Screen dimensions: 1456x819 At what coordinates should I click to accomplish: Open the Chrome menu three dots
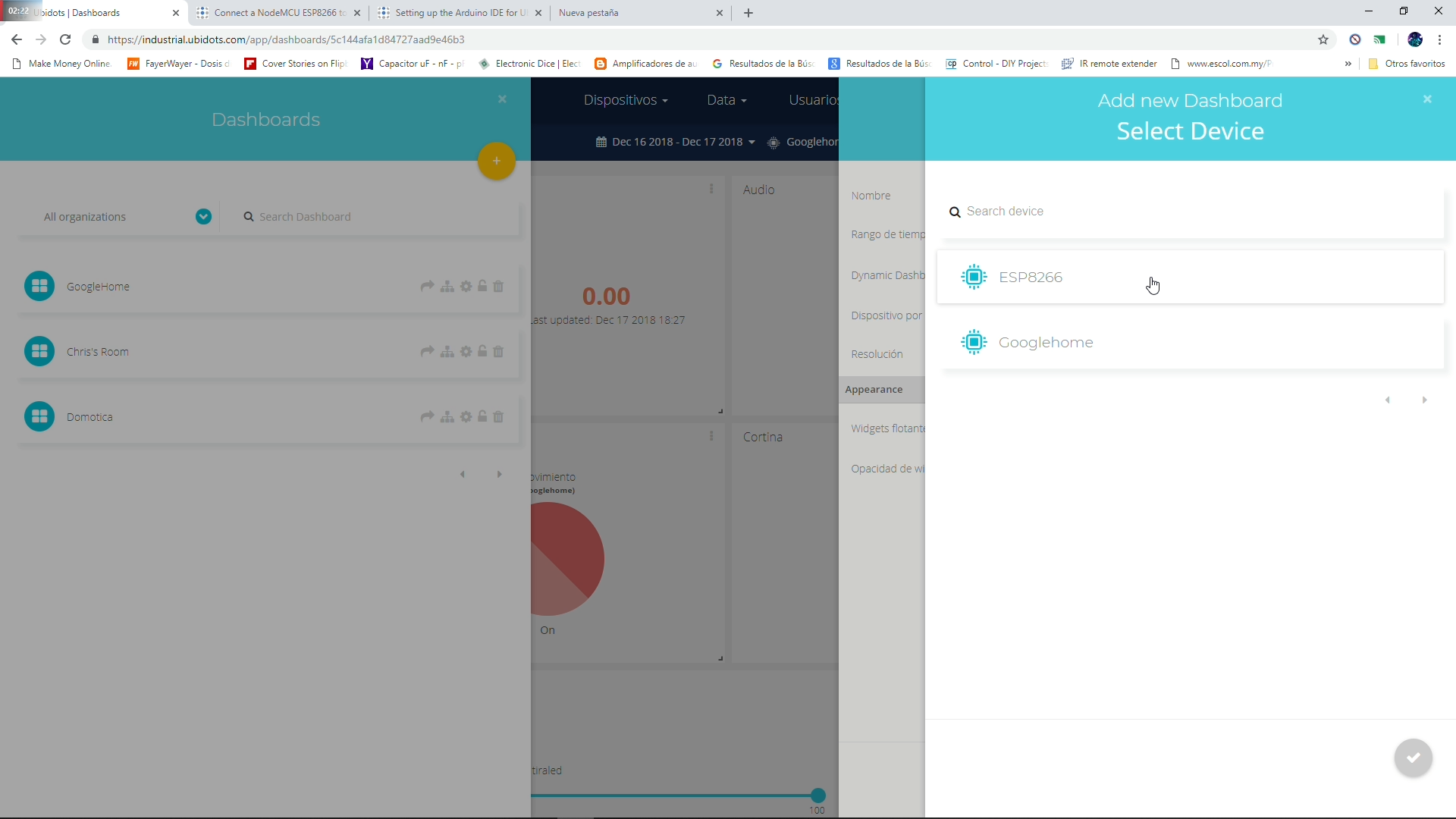click(x=1439, y=39)
